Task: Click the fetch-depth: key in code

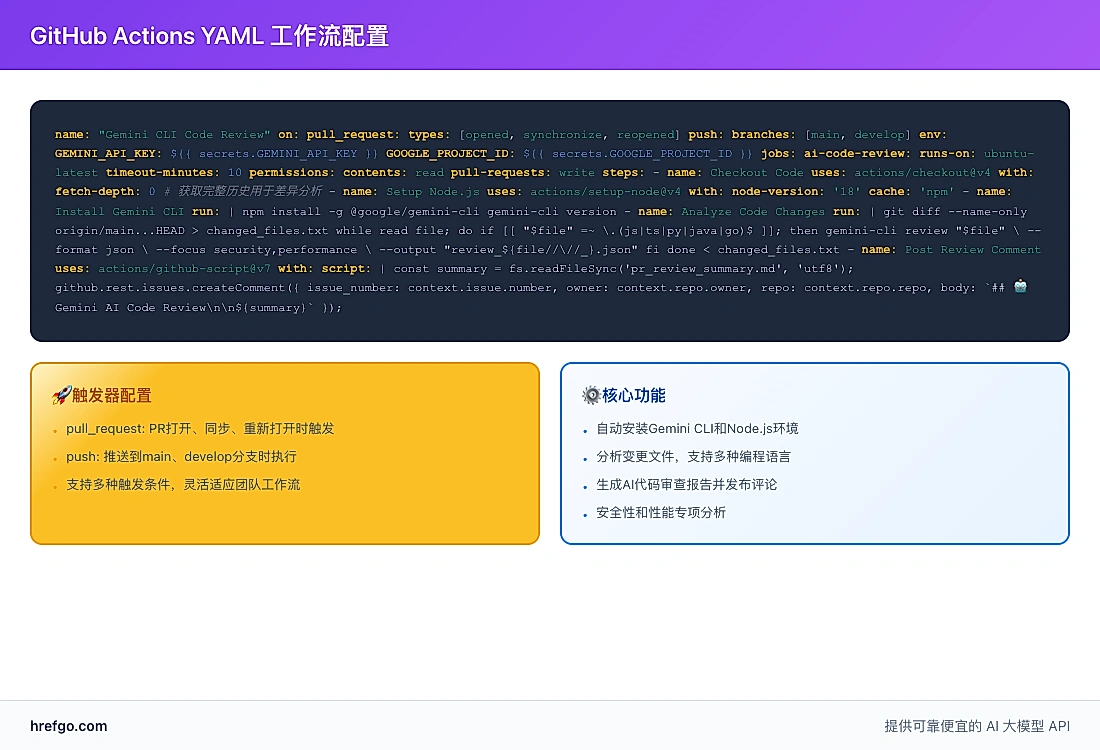Action: pos(98,192)
